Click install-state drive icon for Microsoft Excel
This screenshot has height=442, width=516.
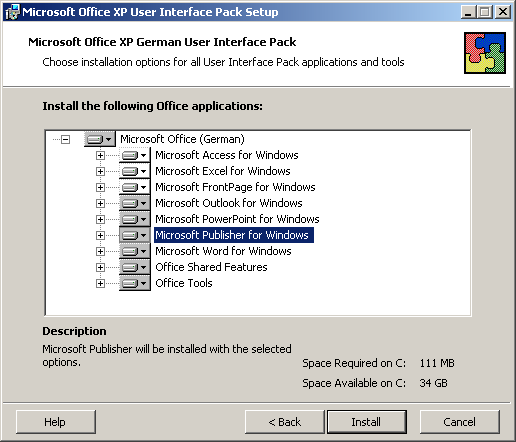tap(135, 171)
